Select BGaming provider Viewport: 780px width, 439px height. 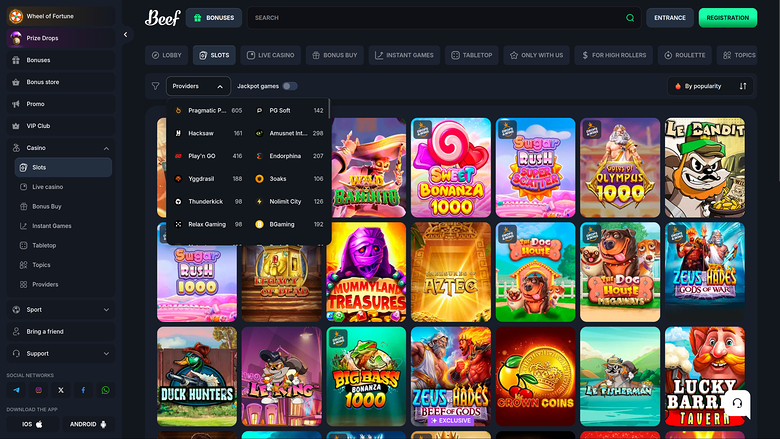pyautogui.click(x=289, y=224)
